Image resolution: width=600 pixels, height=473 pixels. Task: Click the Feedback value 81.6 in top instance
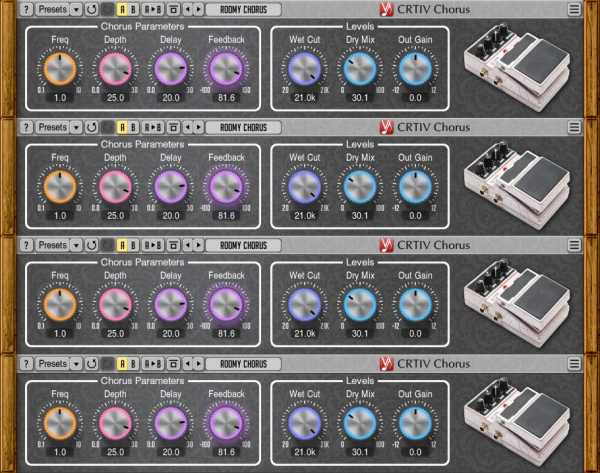click(x=226, y=98)
